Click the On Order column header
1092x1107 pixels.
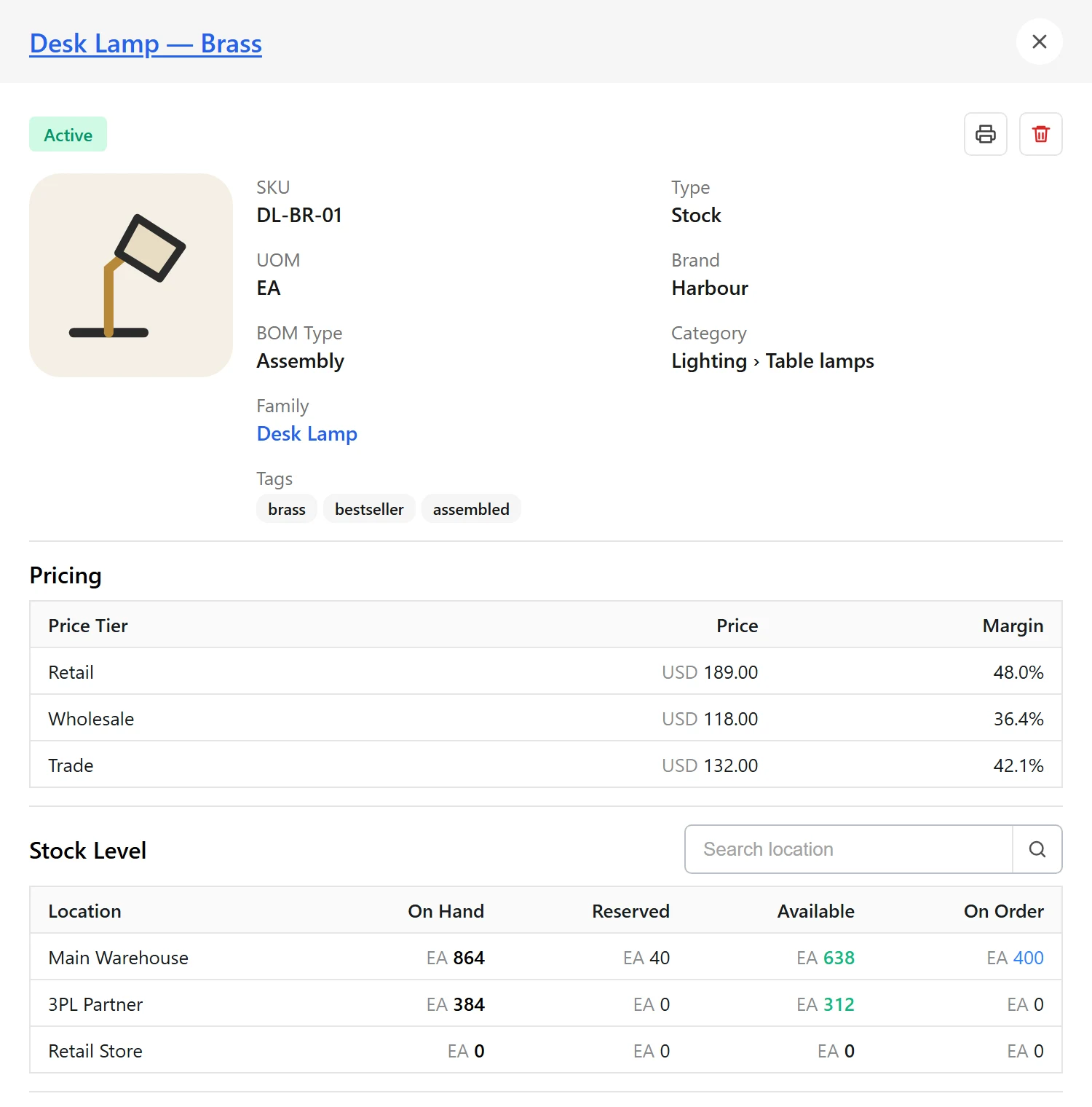(x=1004, y=911)
